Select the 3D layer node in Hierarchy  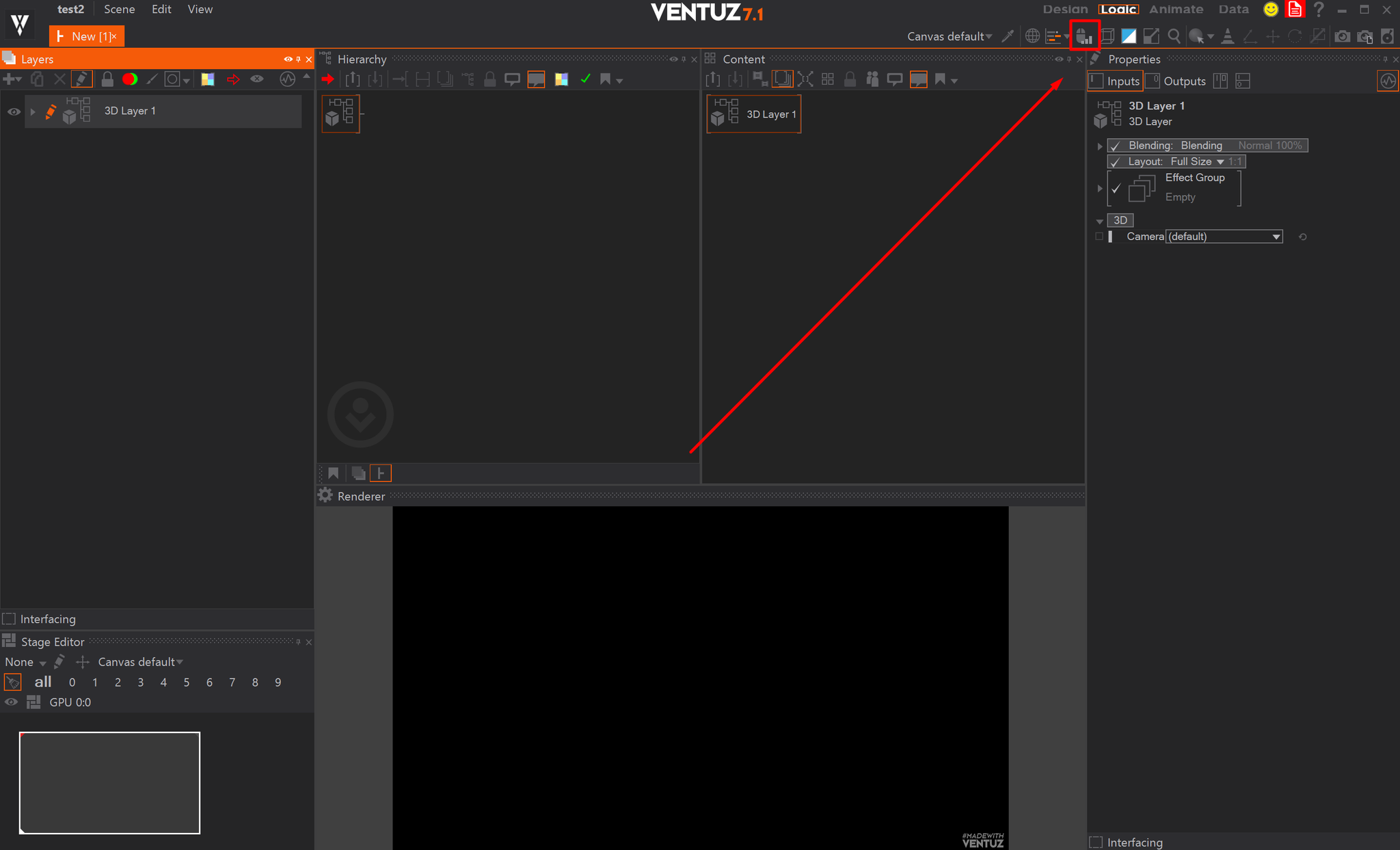[x=340, y=114]
